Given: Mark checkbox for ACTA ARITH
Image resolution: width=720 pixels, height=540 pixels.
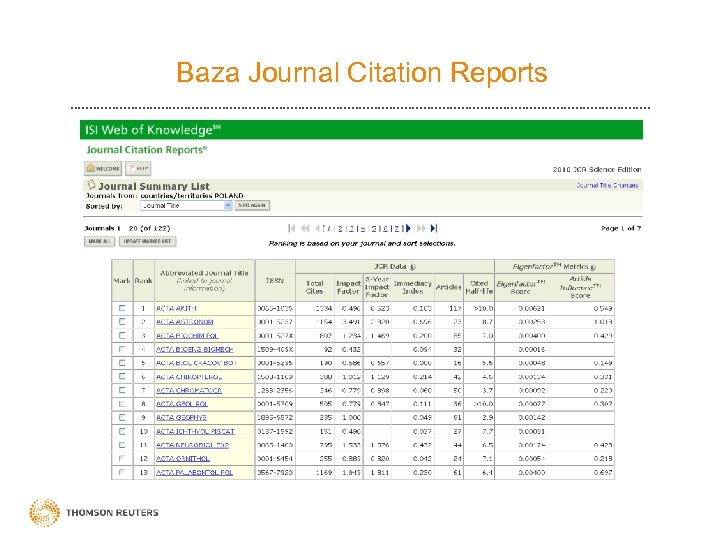Looking at the screenshot, I should coord(122,308).
